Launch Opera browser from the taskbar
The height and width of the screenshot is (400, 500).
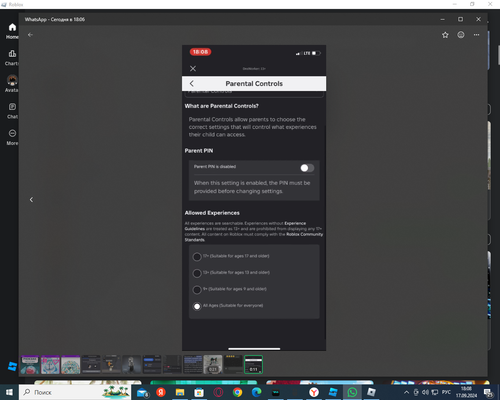pos(218,392)
